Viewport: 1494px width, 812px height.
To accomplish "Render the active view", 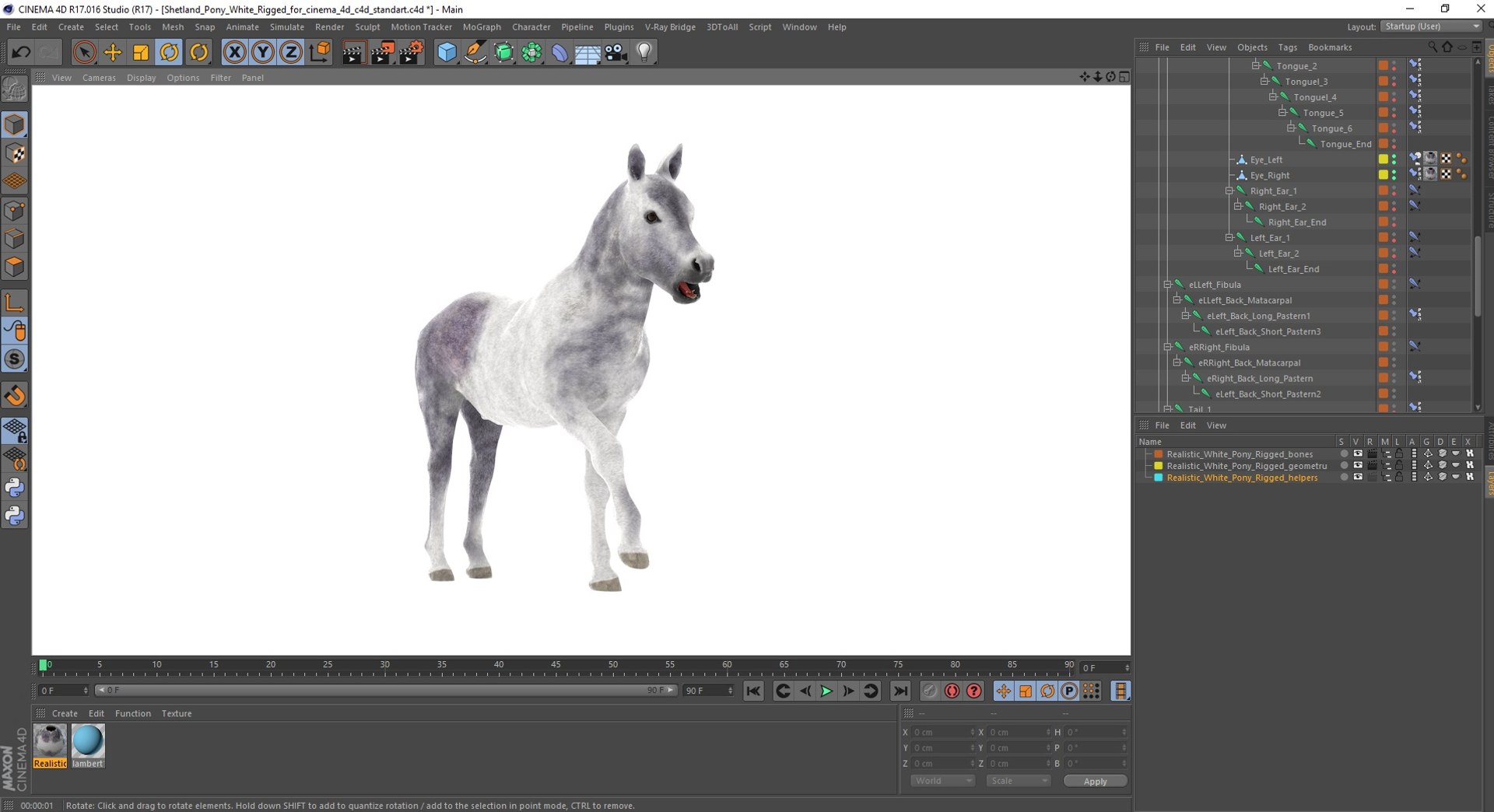I will click(x=353, y=52).
